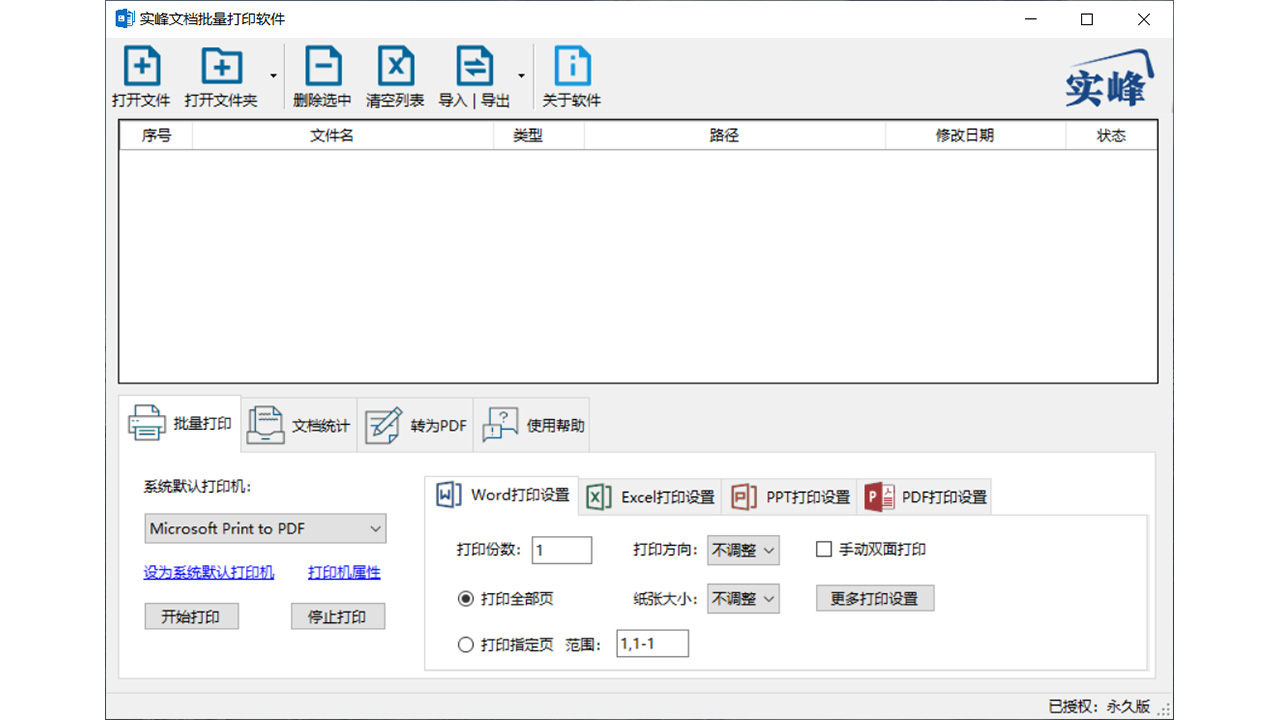
Task: Click the 打印机属性 printer properties link
Action: click(343, 572)
